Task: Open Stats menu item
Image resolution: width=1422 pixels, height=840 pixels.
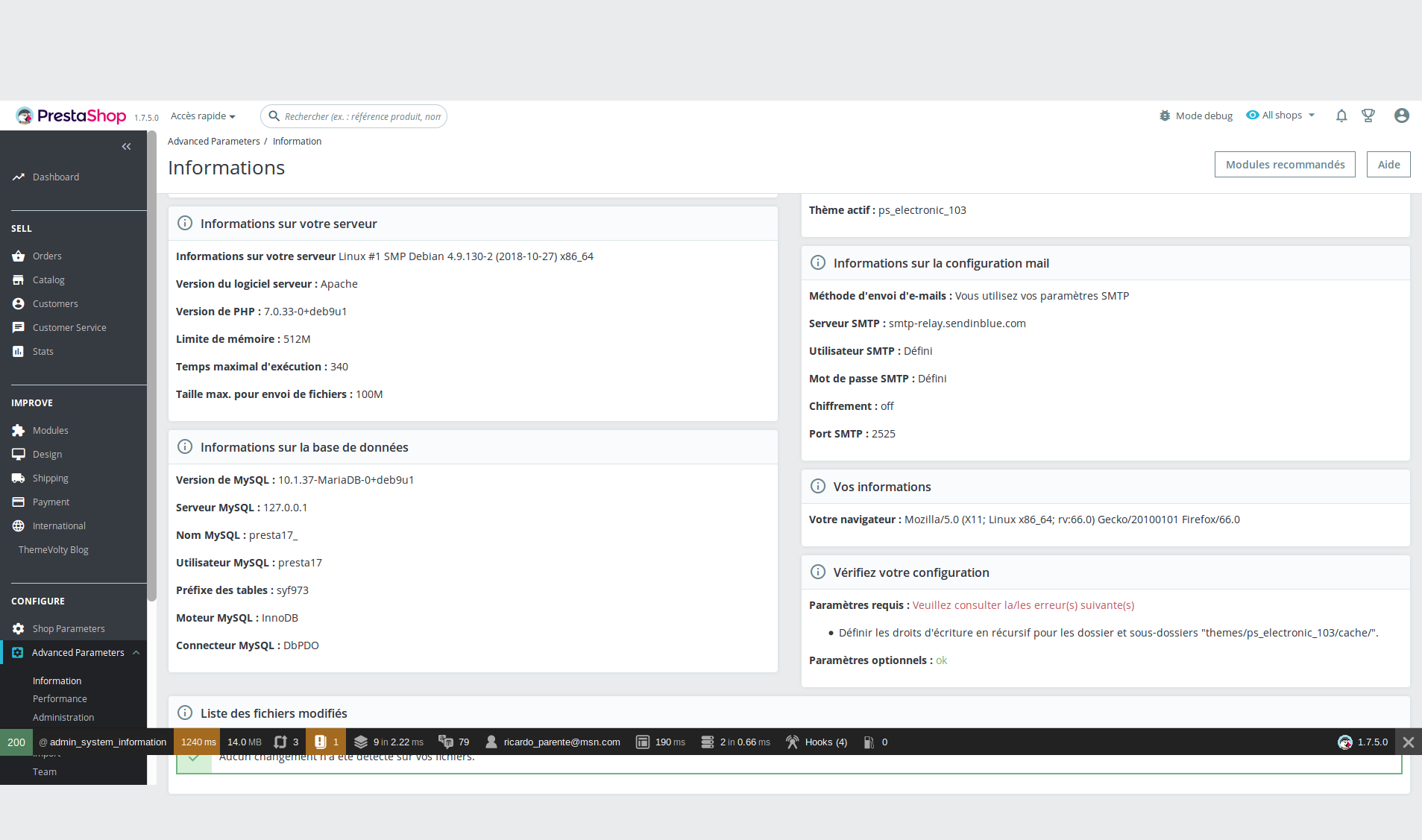Action: point(43,351)
